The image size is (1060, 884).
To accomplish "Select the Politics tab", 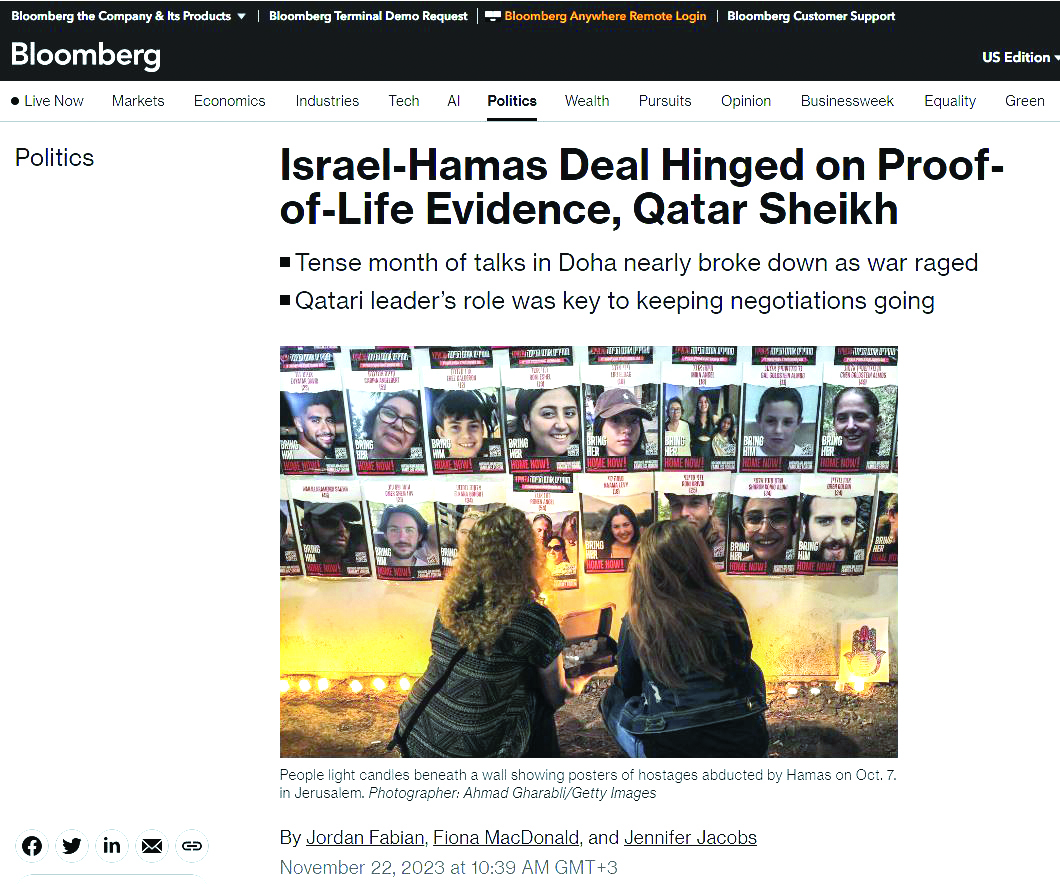I will click(512, 101).
